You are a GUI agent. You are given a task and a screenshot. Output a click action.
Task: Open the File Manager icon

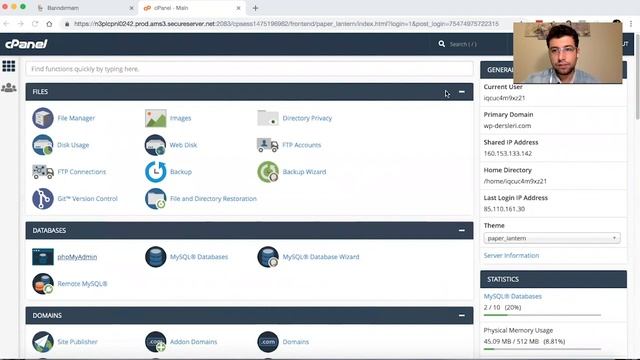[x=43, y=118]
